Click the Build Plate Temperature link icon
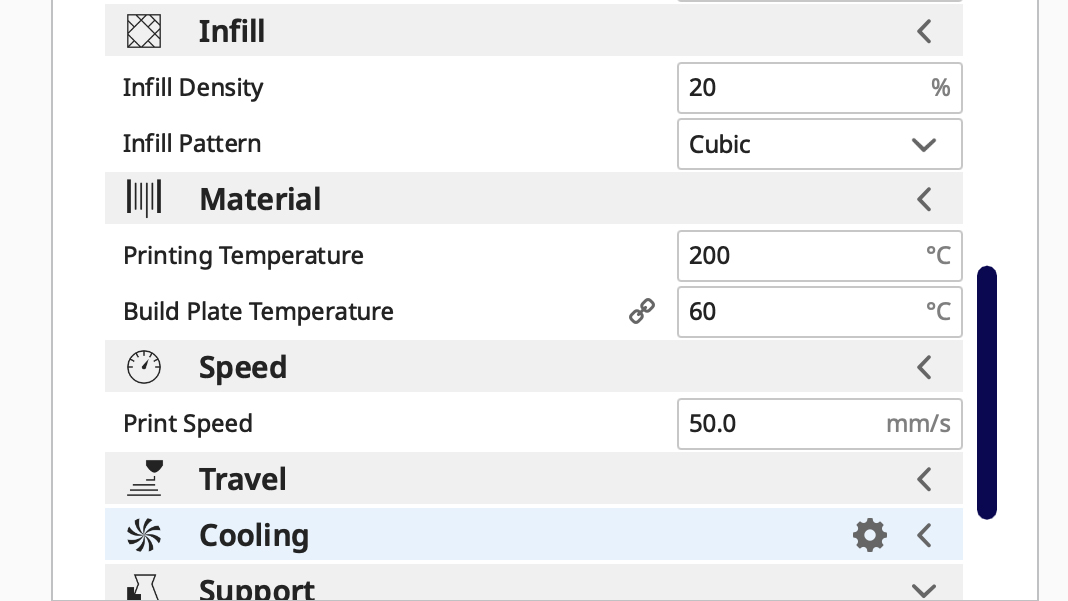 pos(641,312)
